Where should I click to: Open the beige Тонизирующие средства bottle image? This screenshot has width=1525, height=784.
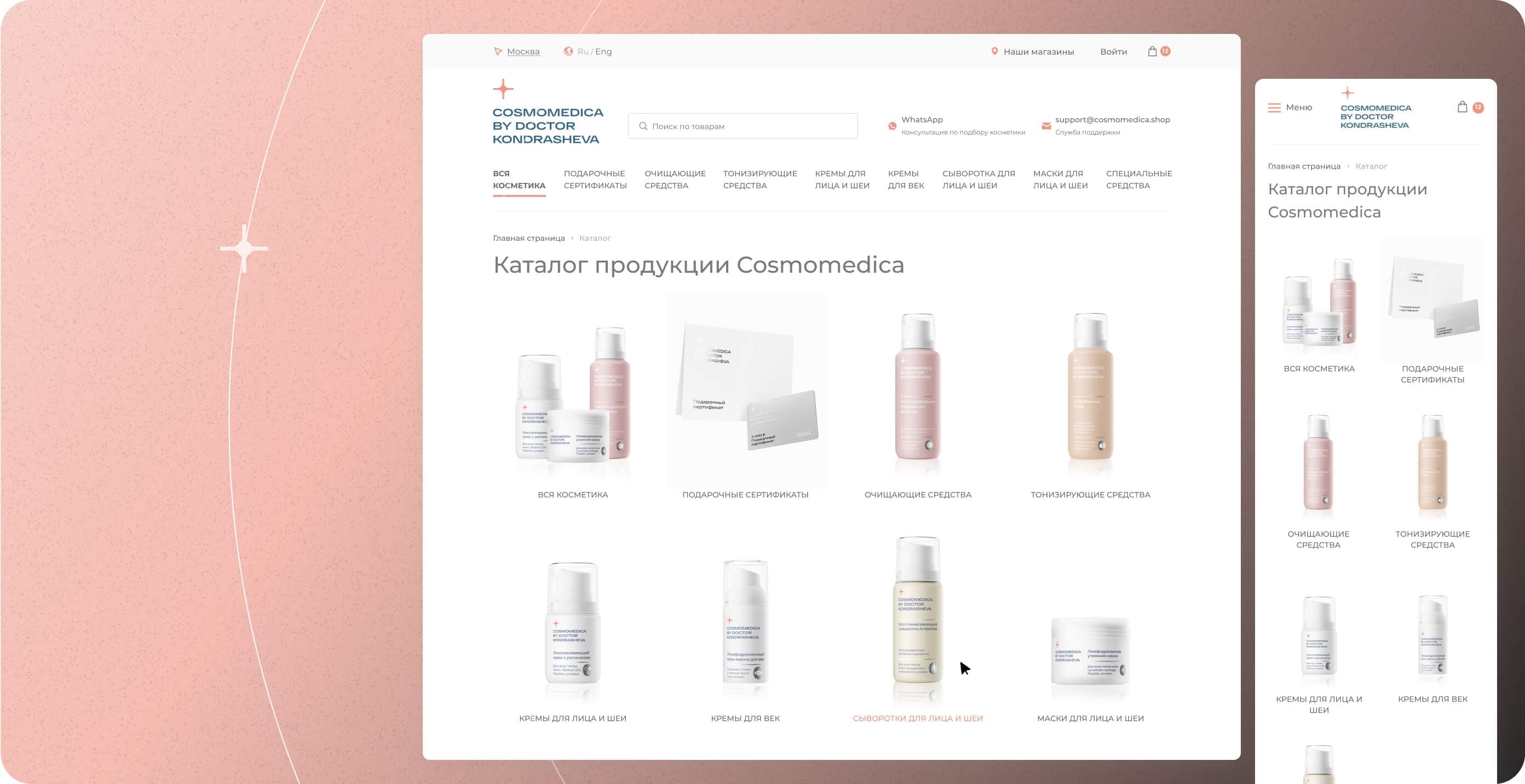tap(1090, 388)
